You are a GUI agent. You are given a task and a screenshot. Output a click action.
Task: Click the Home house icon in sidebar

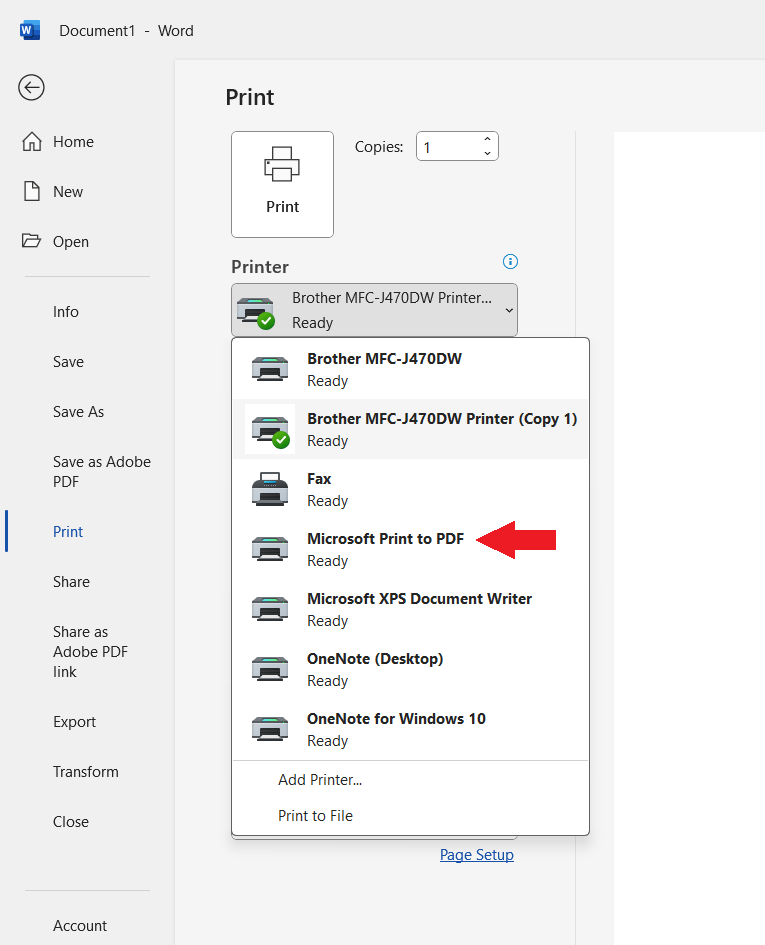point(32,142)
